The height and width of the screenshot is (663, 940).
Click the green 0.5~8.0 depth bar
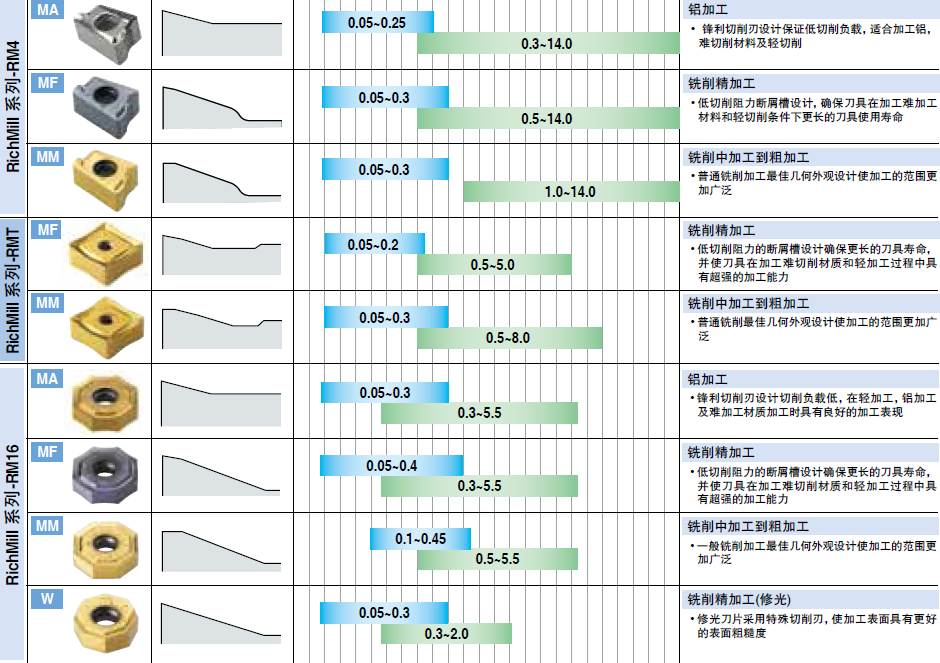(x=509, y=338)
